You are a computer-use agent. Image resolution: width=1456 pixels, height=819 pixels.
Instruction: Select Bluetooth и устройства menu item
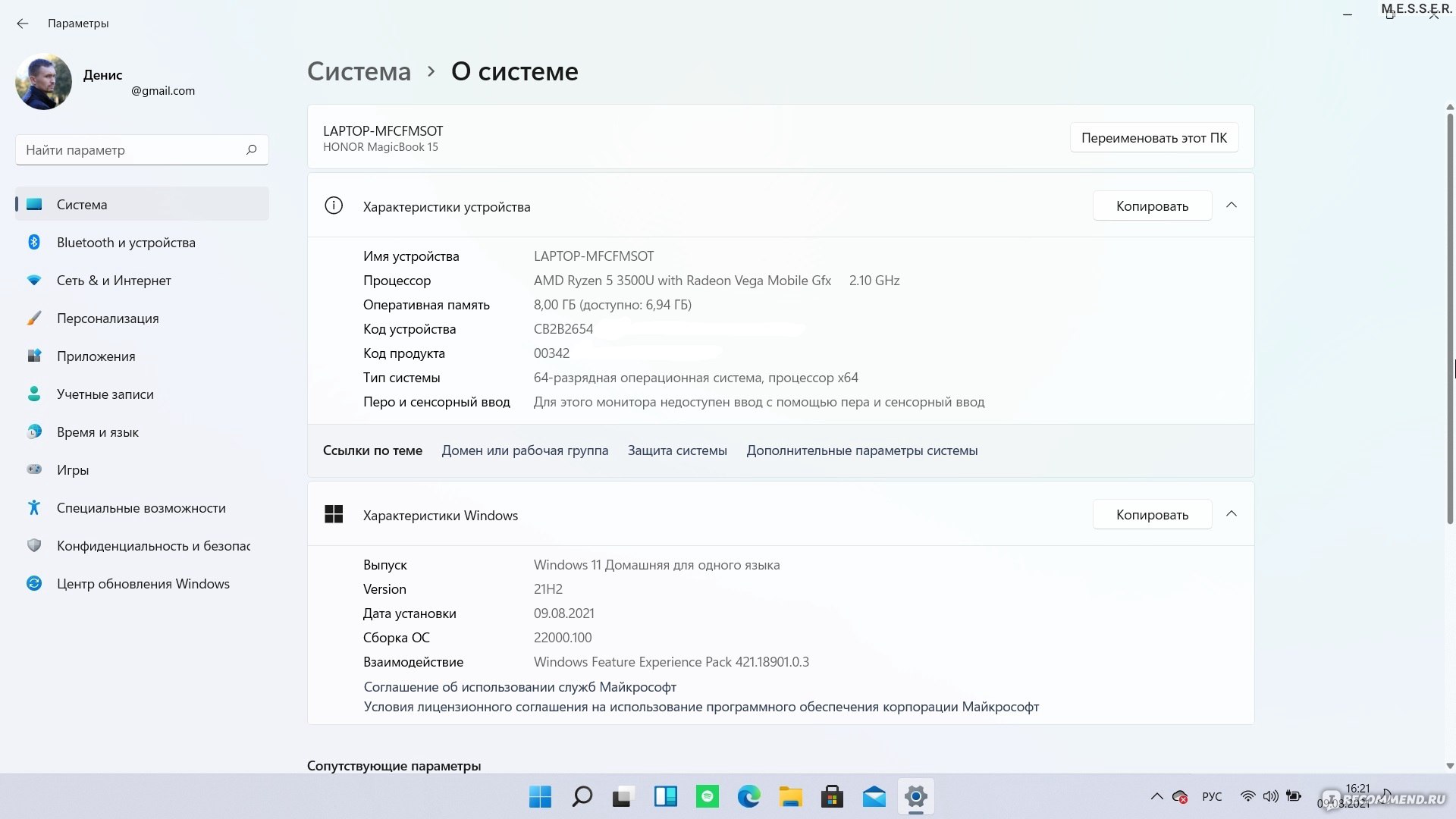142,242
